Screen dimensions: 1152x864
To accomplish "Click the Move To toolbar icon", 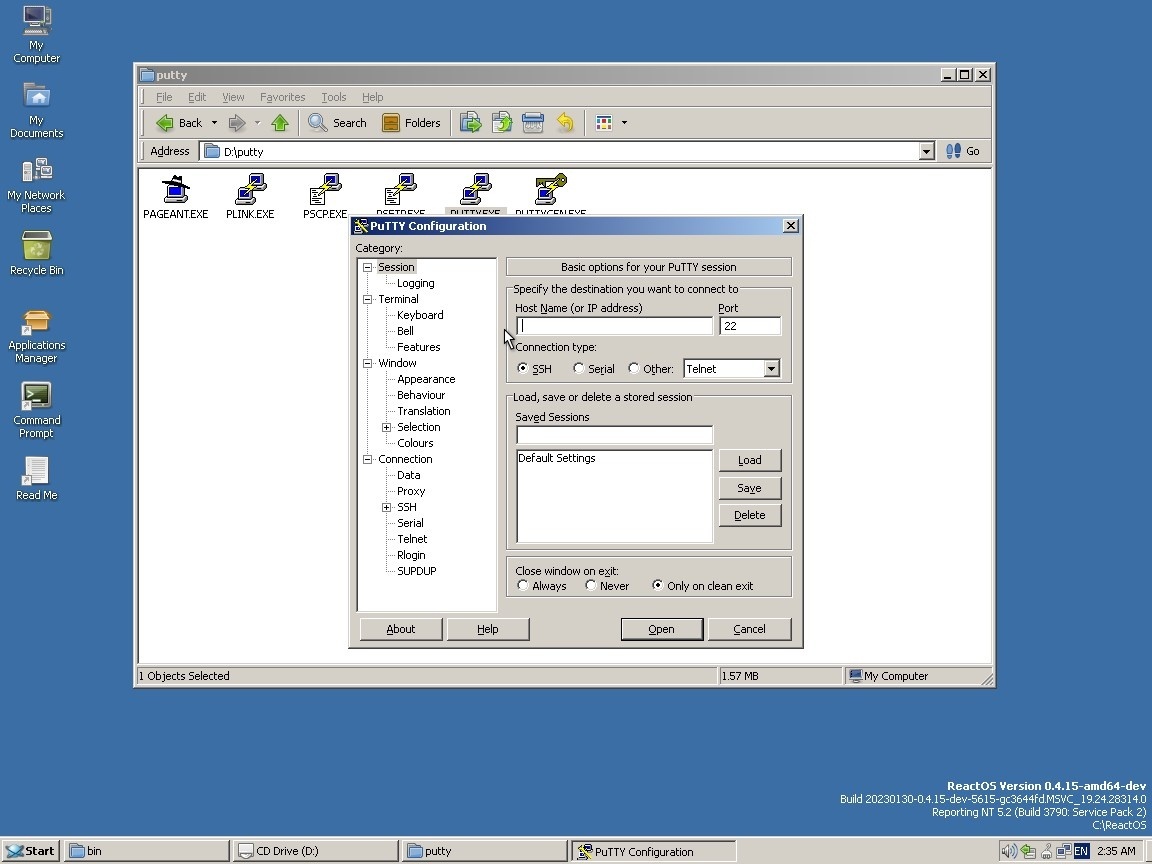I will [x=470, y=123].
